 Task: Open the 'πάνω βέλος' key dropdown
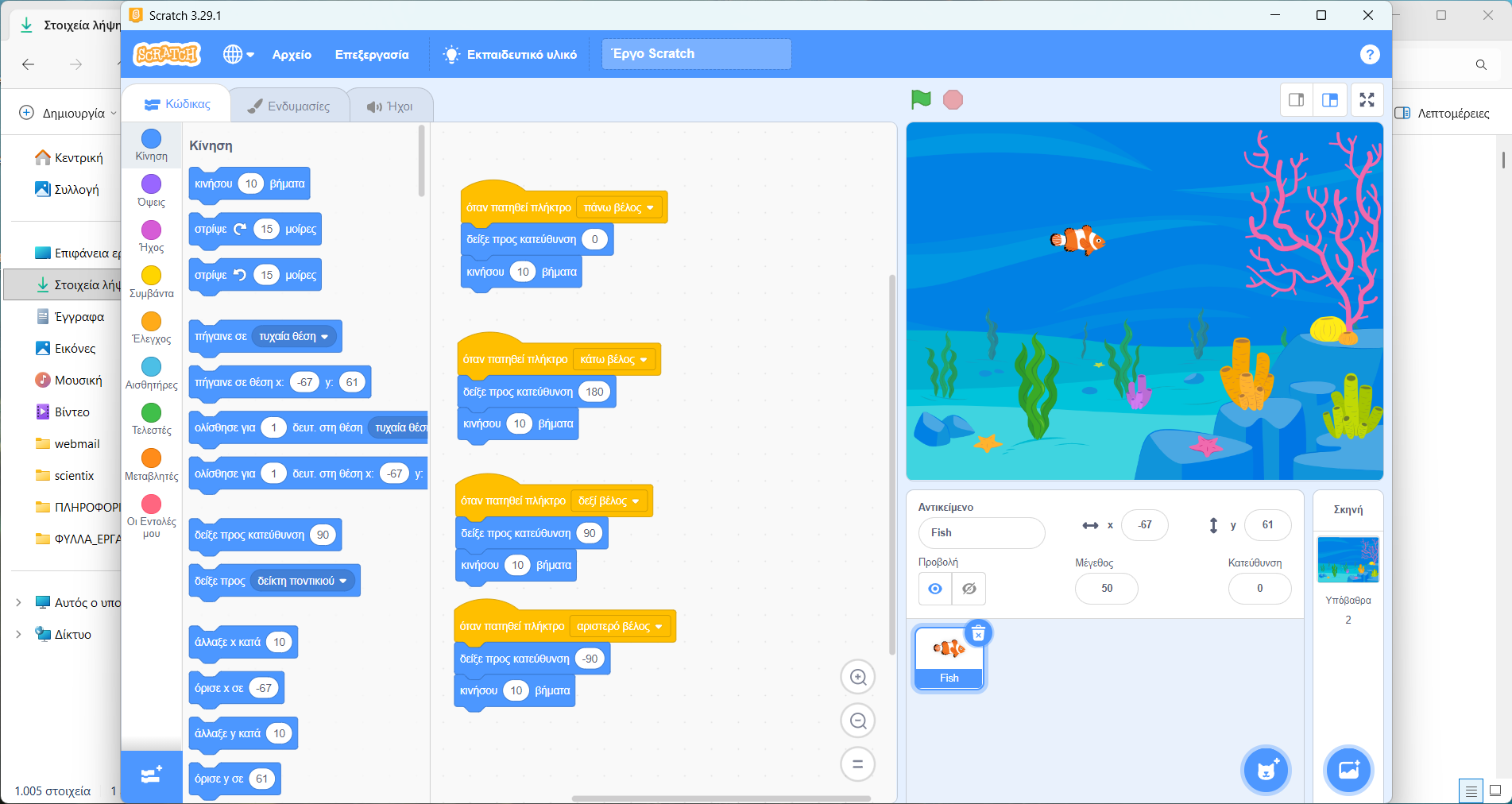click(x=619, y=207)
